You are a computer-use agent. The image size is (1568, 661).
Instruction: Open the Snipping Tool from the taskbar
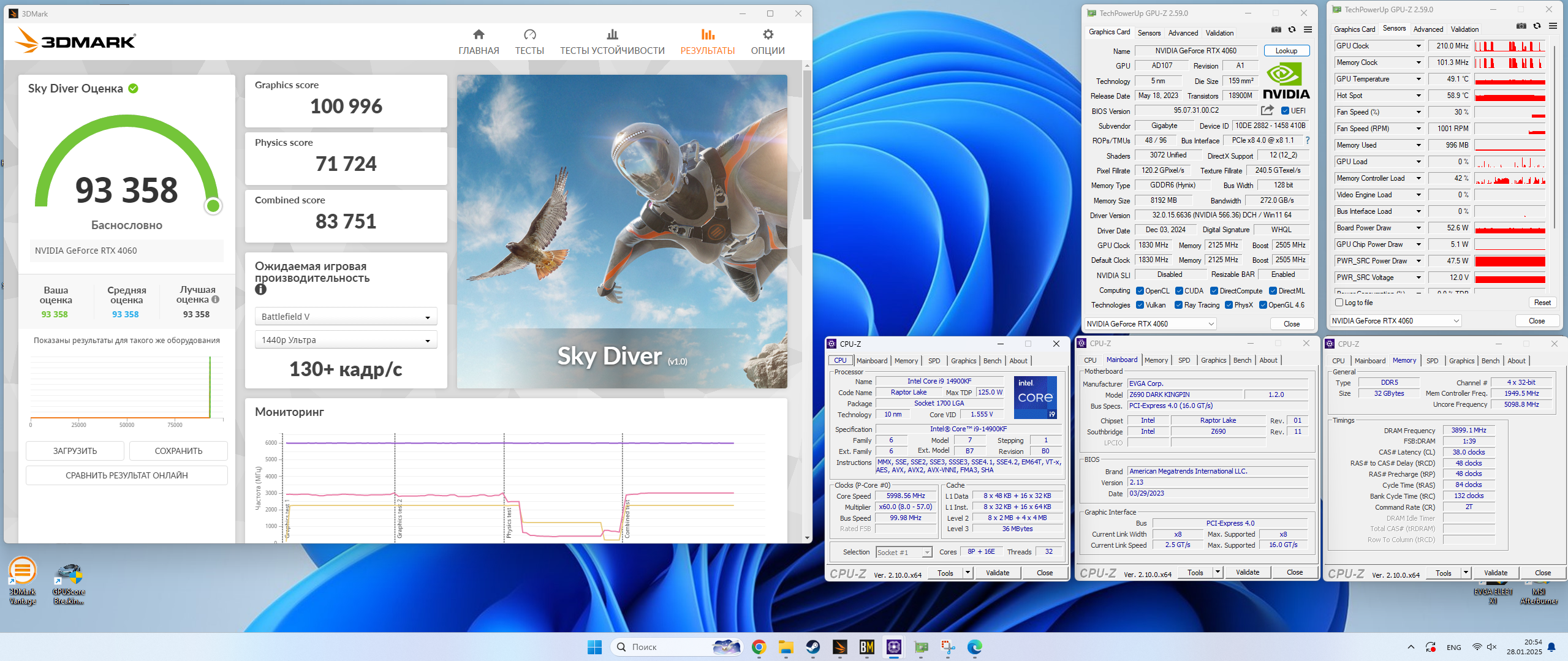[x=947, y=647]
